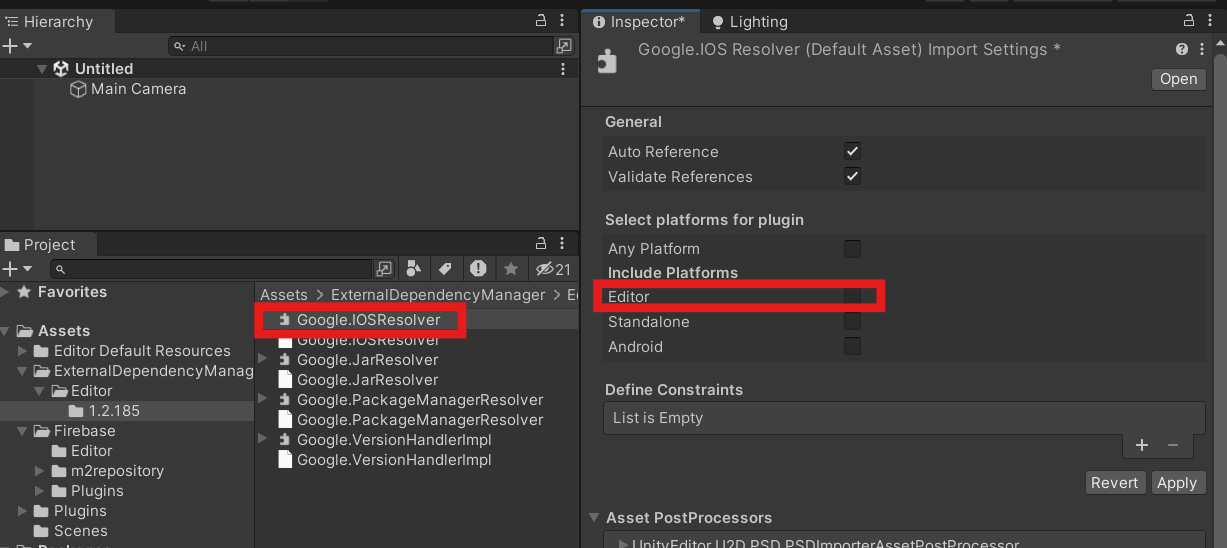Enable the Editor platform checkbox

(x=852, y=296)
